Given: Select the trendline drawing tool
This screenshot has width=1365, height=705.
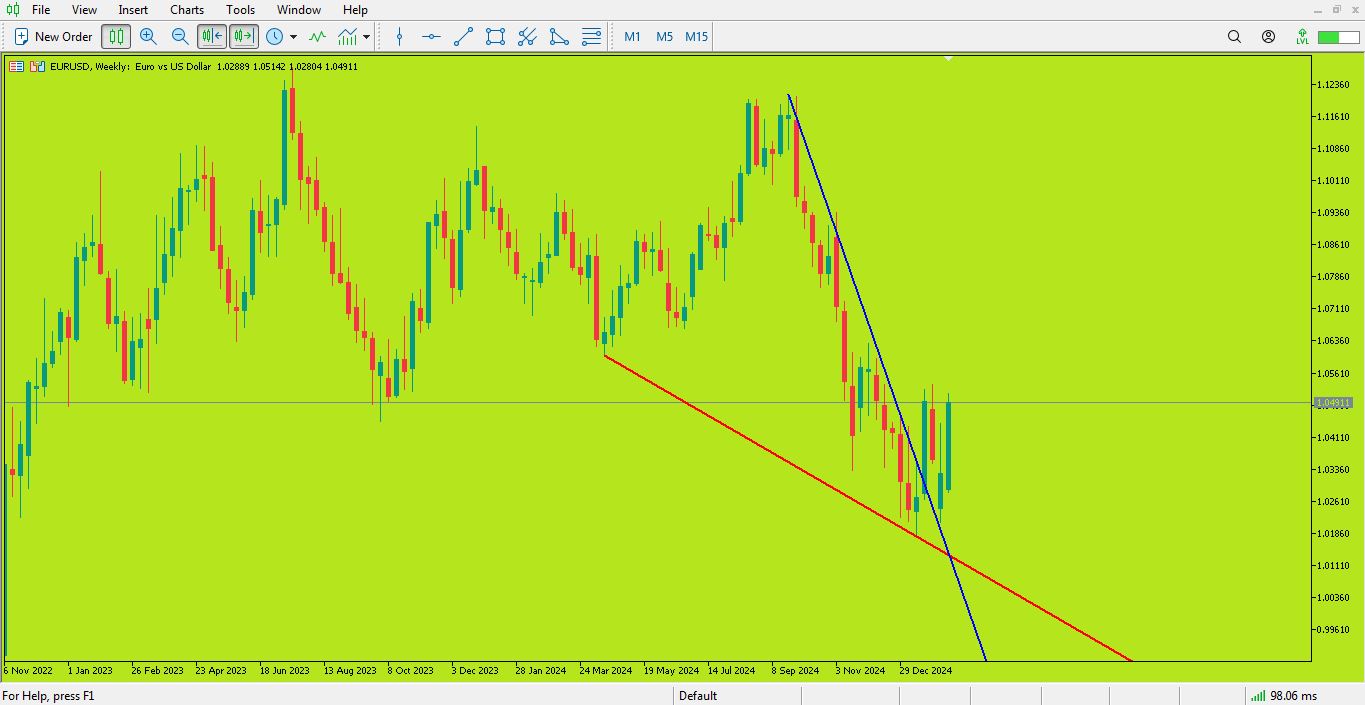Looking at the screenshot, I should pyautogui.click(x=464, y=37).
